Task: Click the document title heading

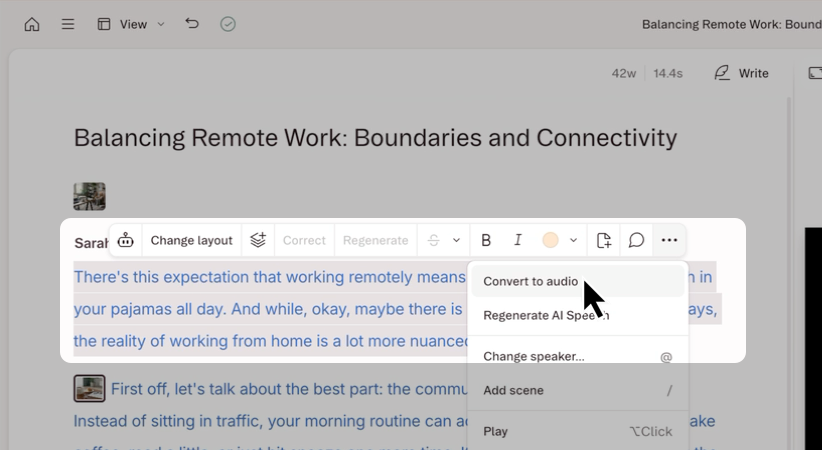Action: (x=375, y=138)
